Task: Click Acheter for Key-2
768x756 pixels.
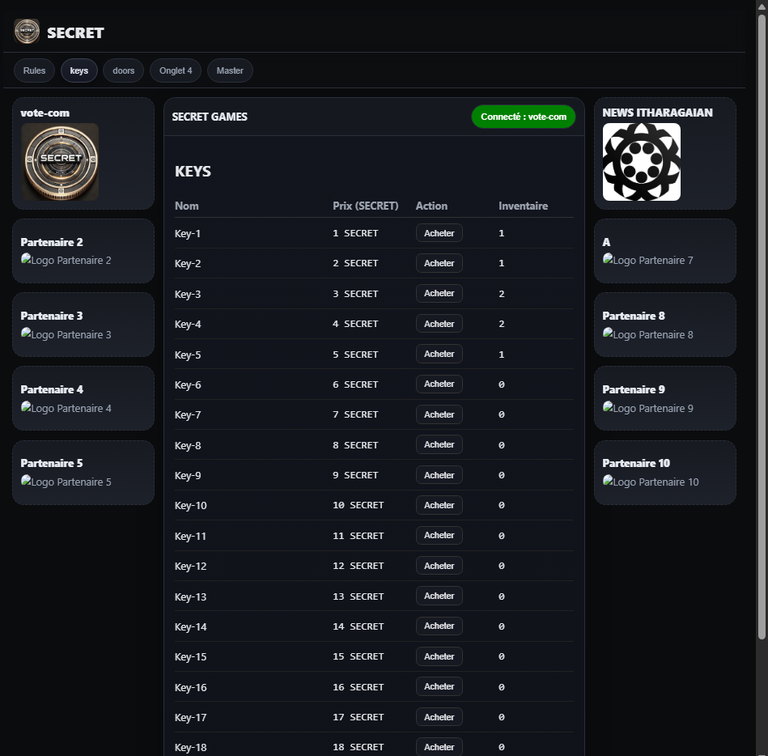Action: pyautogui.click(x=439, y=263)
